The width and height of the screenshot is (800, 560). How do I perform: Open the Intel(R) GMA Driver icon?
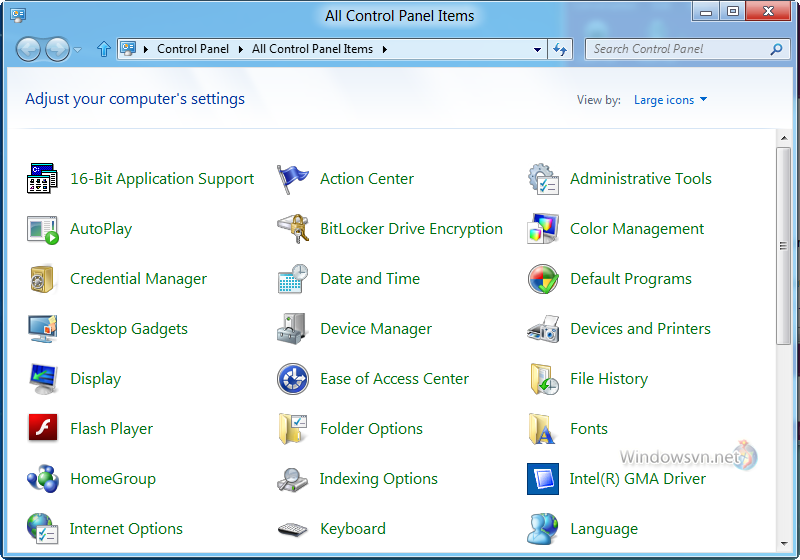pyautogui.click(x=543, y=479)
